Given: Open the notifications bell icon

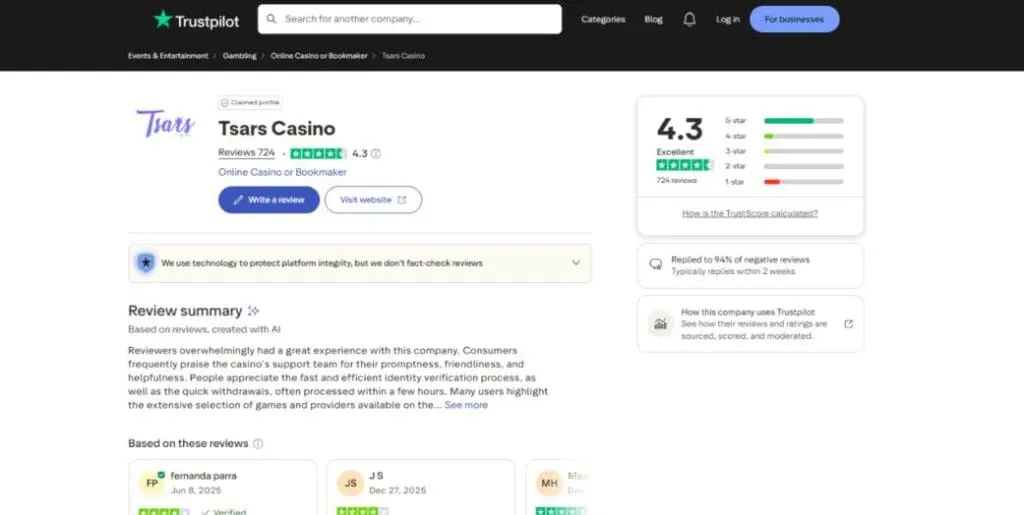Looking at the screenshot, I should 689,19.
